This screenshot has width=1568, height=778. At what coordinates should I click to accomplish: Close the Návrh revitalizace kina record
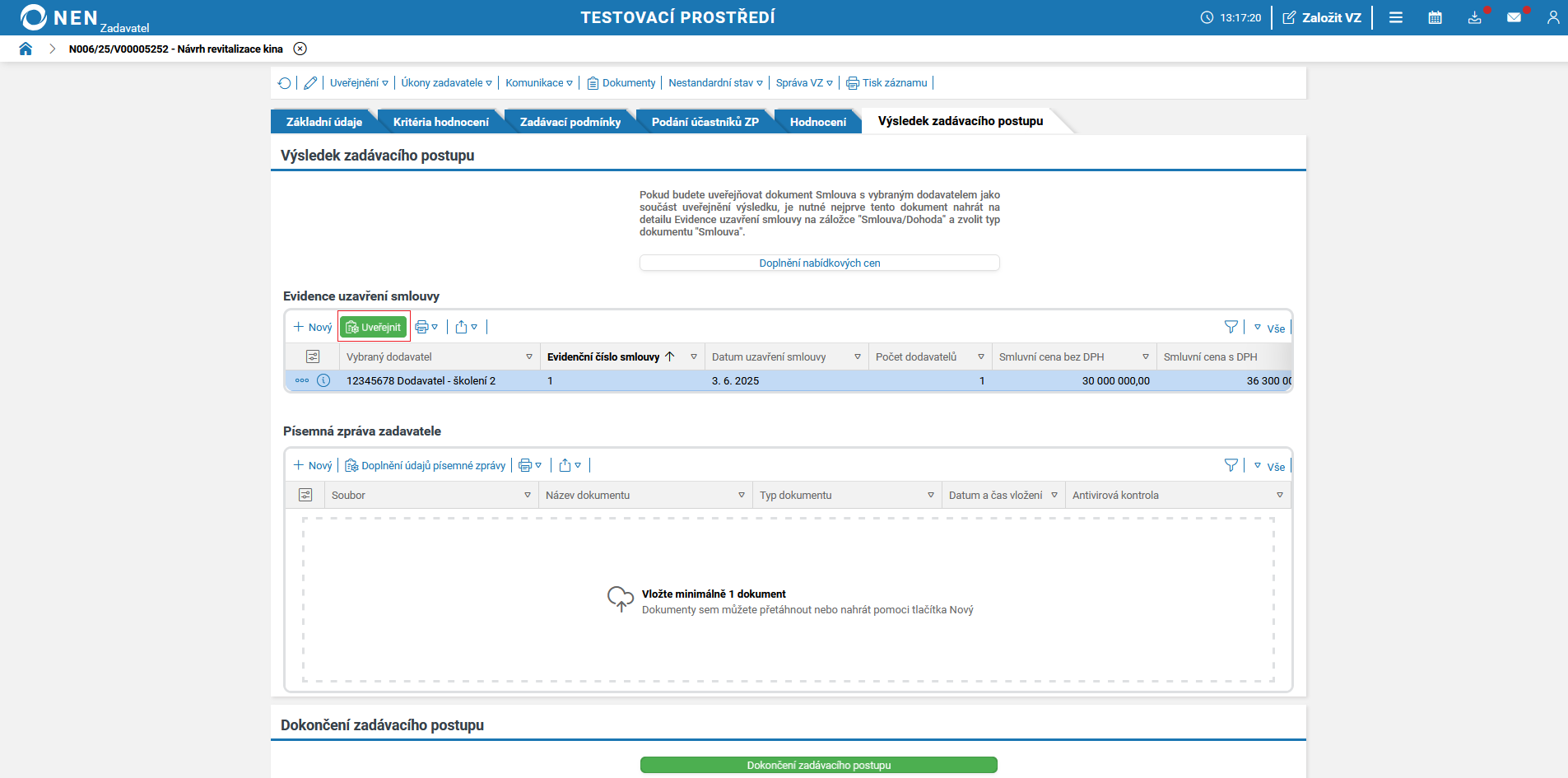point(300,49)
